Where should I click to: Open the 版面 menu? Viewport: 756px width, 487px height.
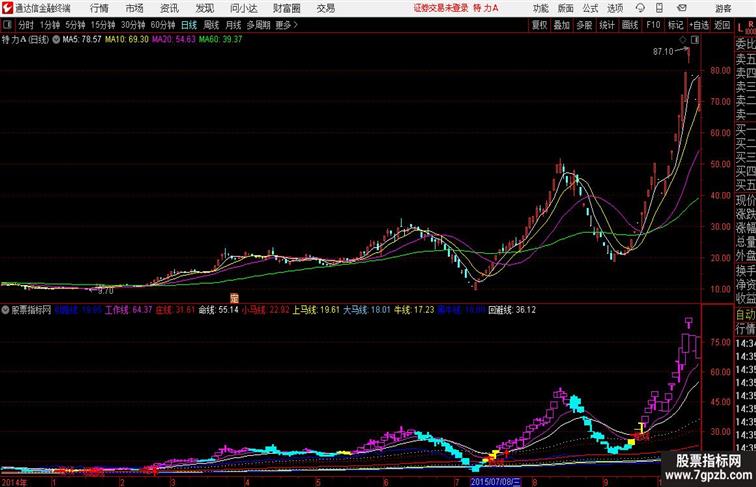pyautogui.click(x=565, y=8)
